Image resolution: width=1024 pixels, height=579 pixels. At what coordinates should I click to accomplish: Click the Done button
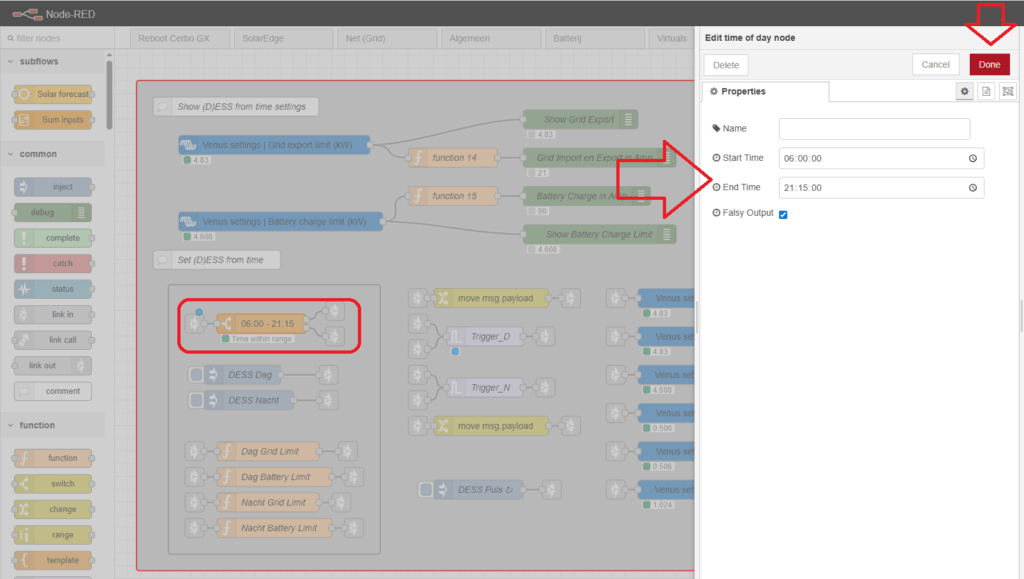pyautogui.click(x=989, y=64)
